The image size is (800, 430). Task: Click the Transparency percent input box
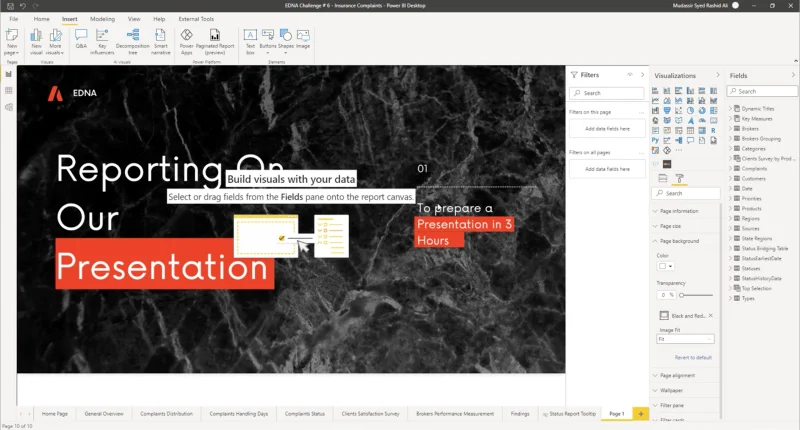(x=666, y=295)
